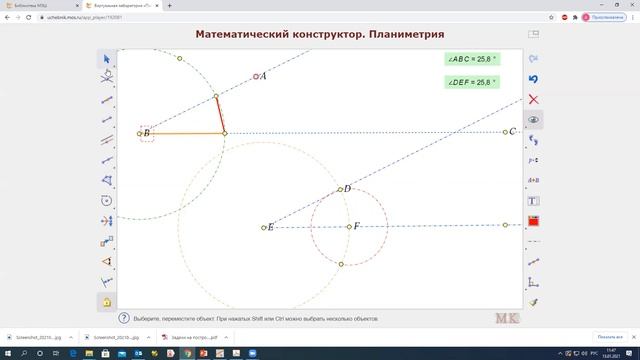This screenshot has width=640, height=360.
Task: Click the blue swap arrows icon
Action: [533, 140]
